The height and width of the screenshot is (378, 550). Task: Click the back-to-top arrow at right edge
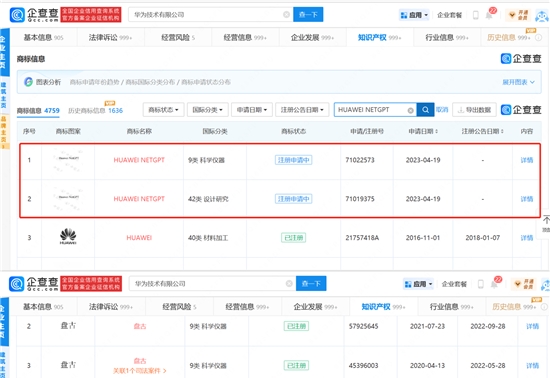(x=546, y=220)
